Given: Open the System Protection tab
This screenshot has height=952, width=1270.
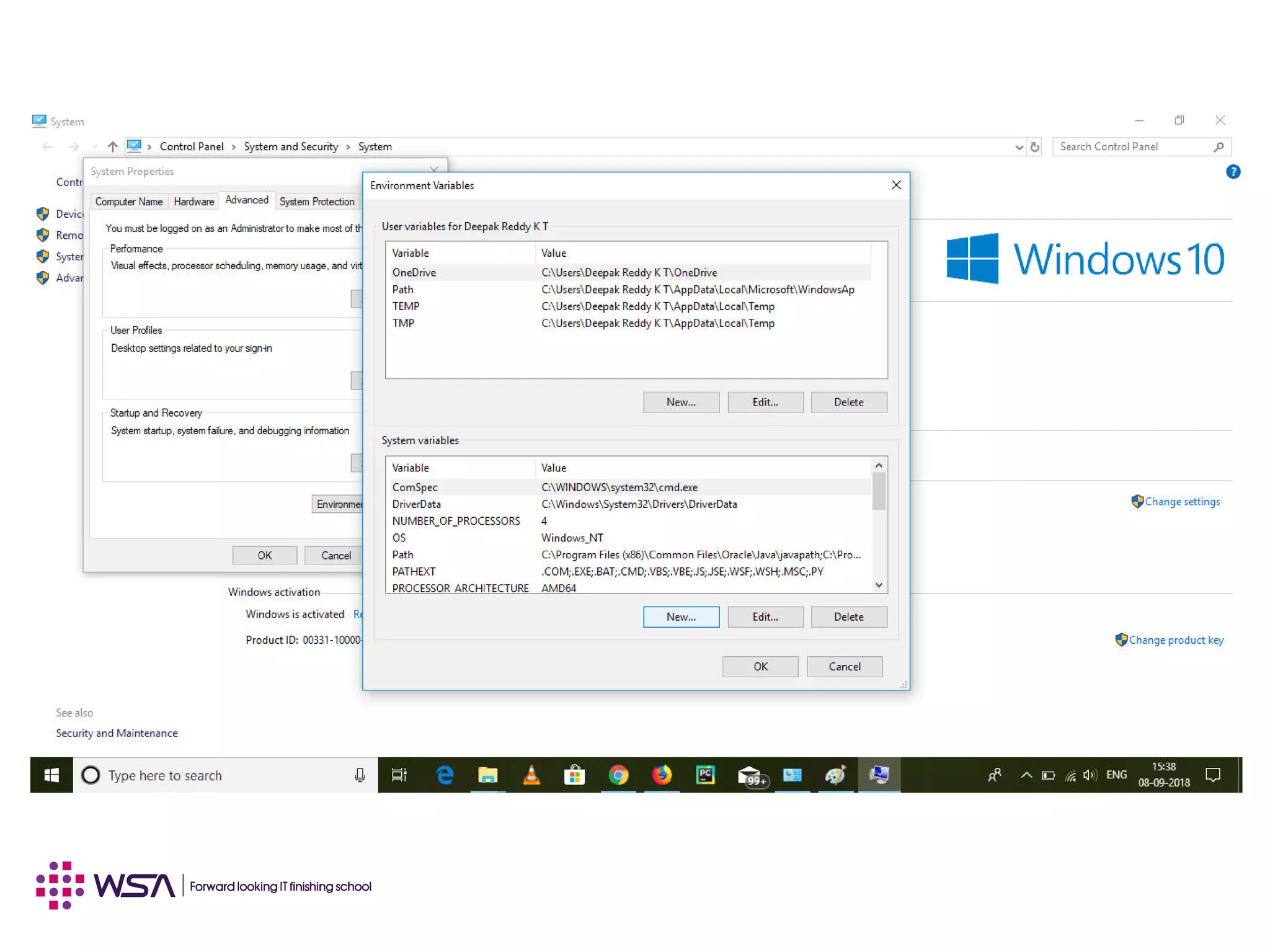Looking at the screenshot, I should (317, 202).
